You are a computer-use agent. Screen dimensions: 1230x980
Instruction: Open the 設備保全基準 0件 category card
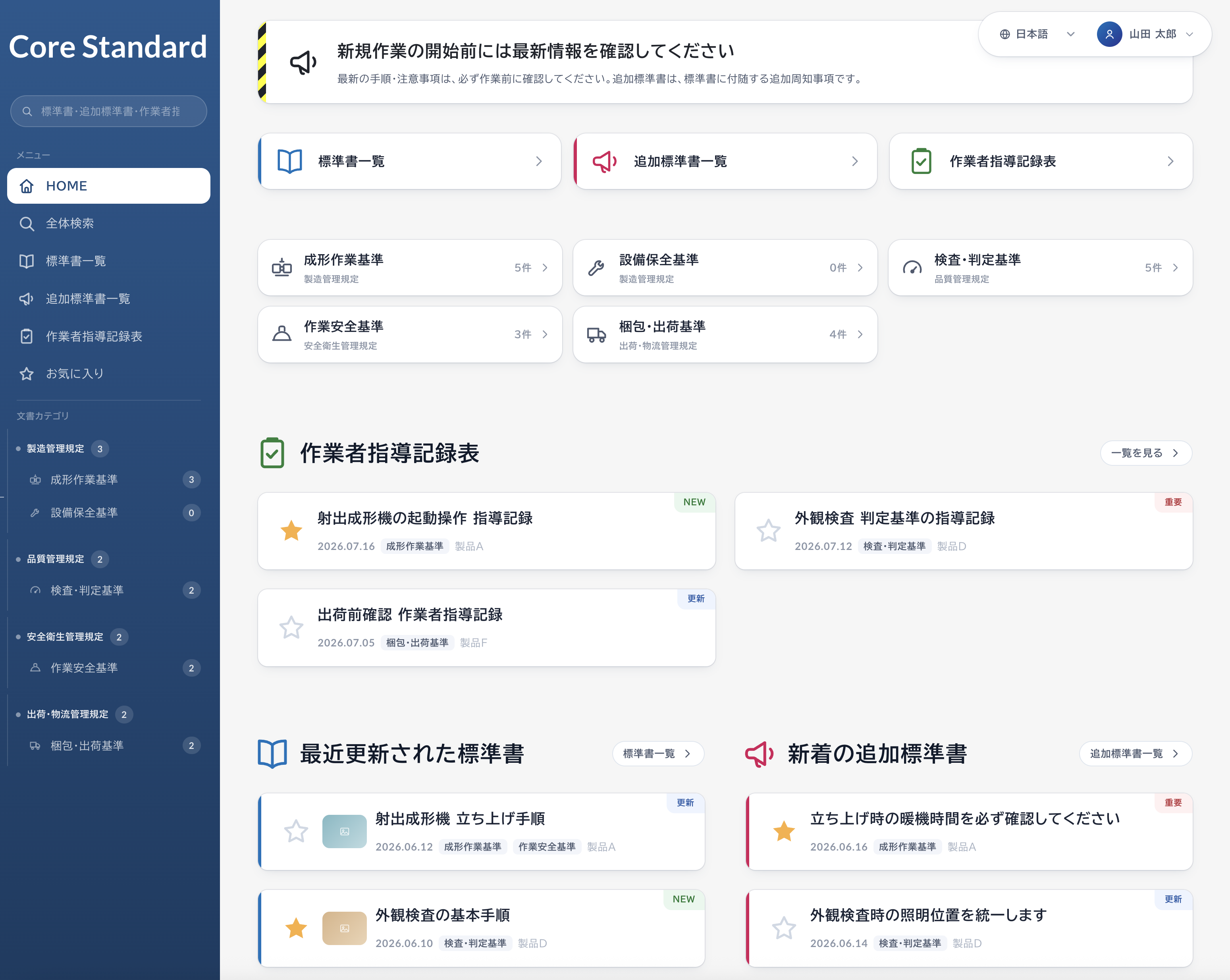(x=725, y=268)
